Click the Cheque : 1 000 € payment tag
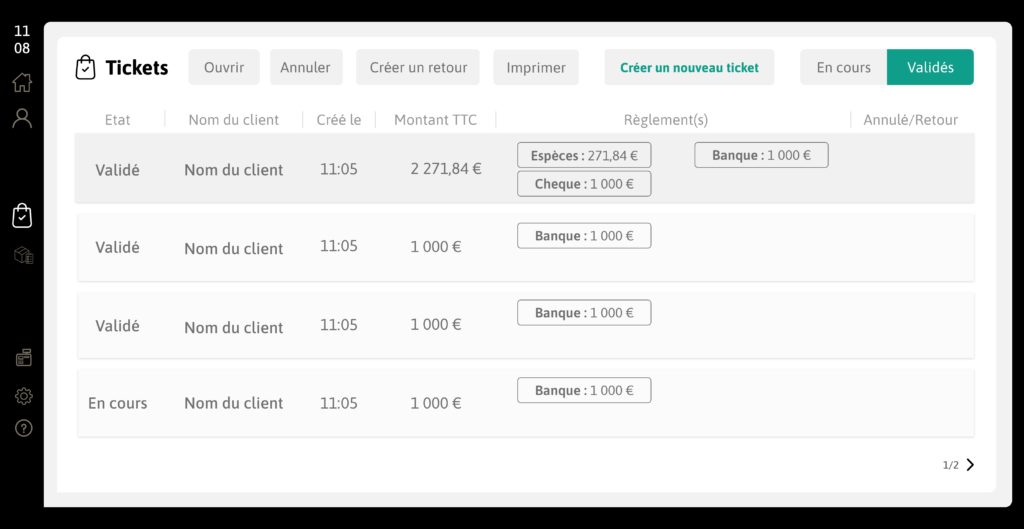Image resolution: width=1024 pixels, height=529 pixels. tap(584, 184)
